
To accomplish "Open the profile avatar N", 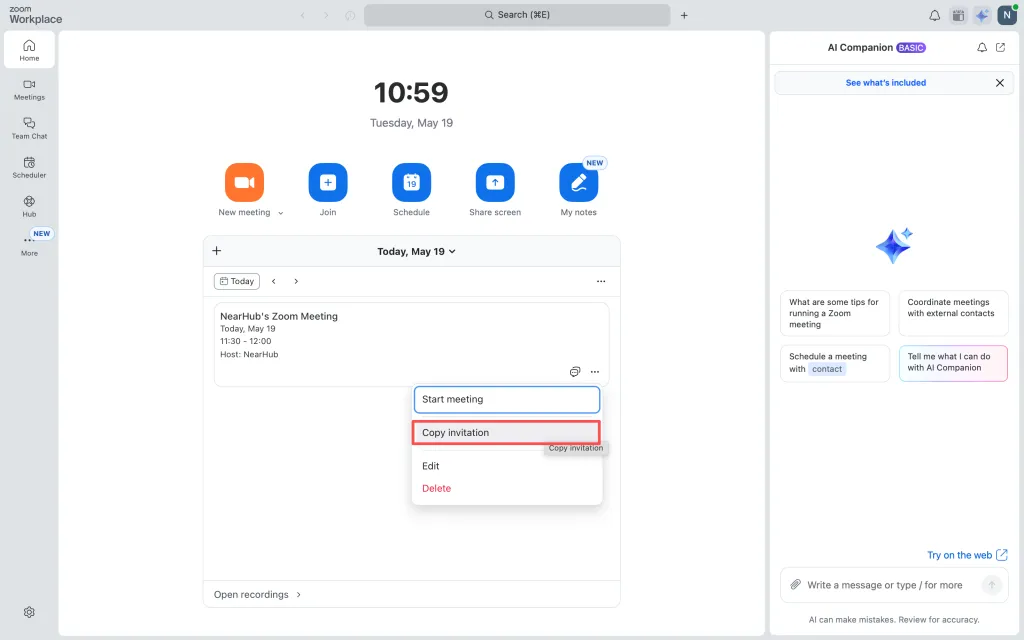I will coord(1007,15).
